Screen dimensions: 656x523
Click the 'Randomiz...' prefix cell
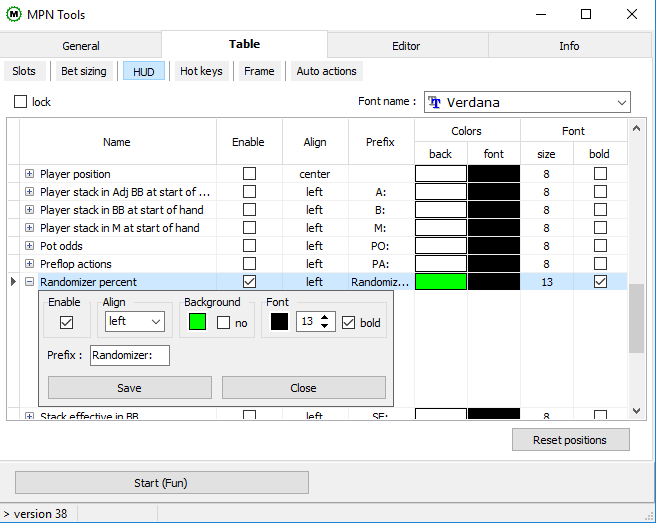click(380, 282)
